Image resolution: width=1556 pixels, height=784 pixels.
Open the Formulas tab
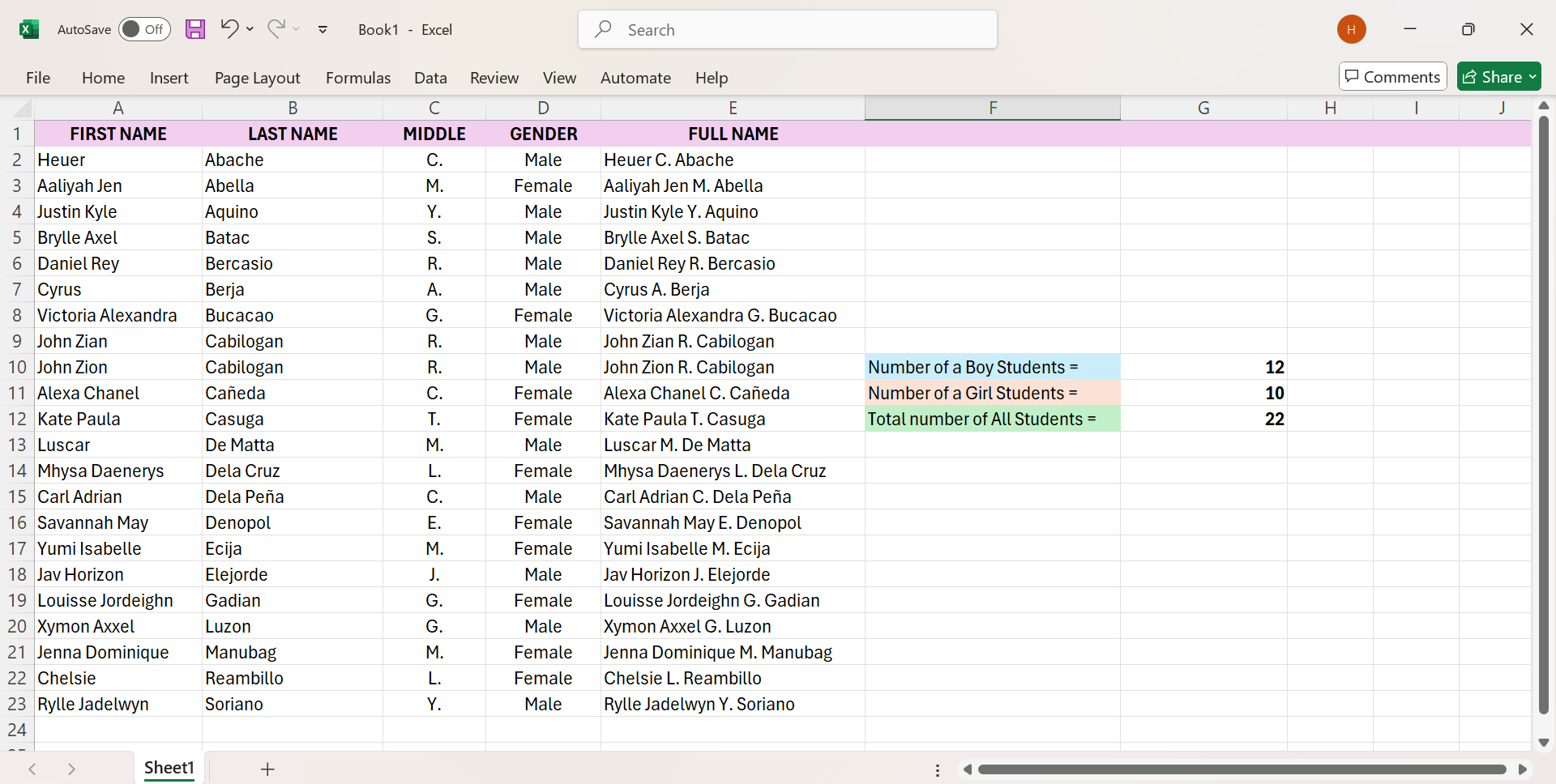tap(358, 78)
